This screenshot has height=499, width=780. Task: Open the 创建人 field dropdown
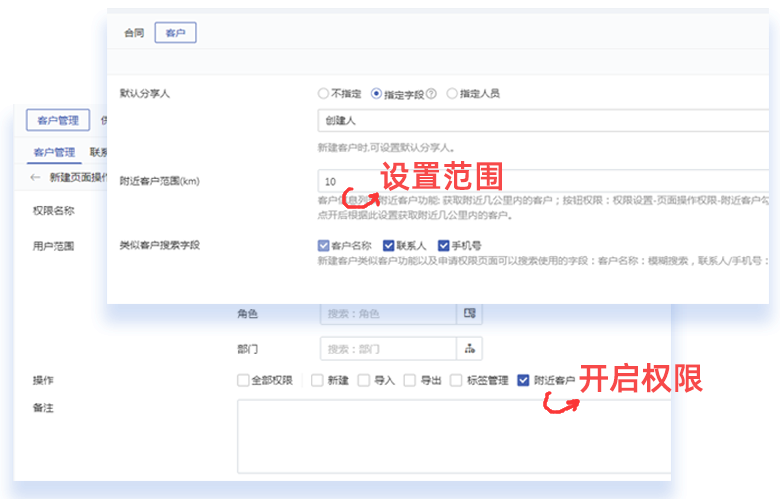tap(543, 120)
